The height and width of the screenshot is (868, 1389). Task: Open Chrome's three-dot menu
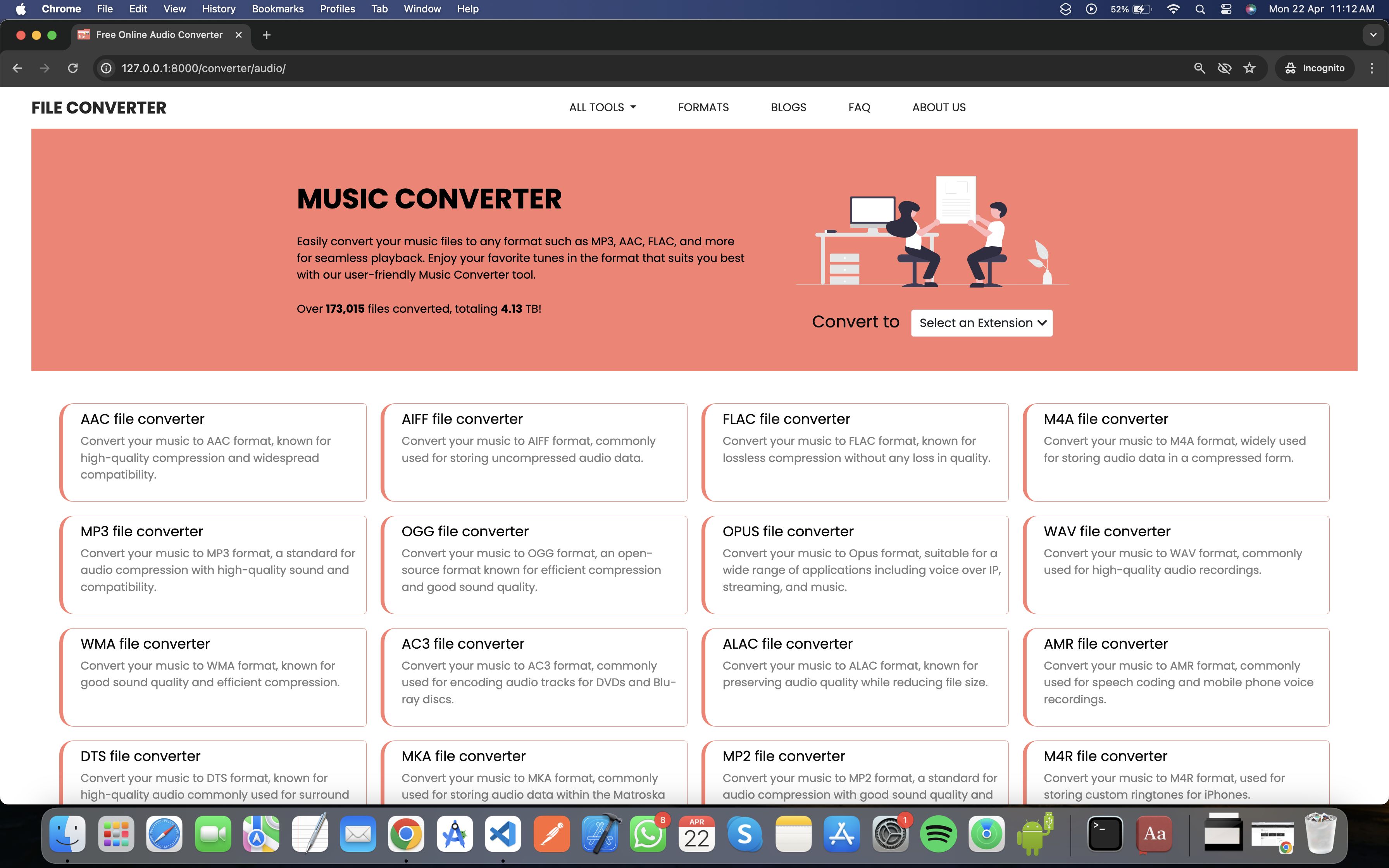(1372, 68)
